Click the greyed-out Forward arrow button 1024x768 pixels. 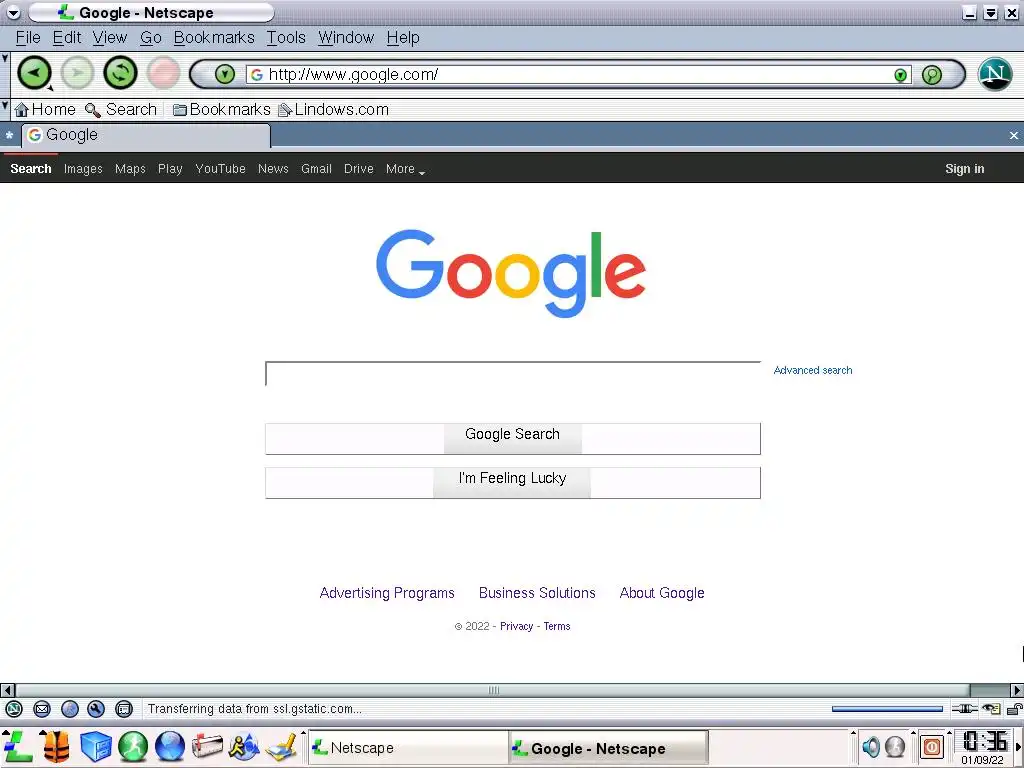click(x=77, y=72)
